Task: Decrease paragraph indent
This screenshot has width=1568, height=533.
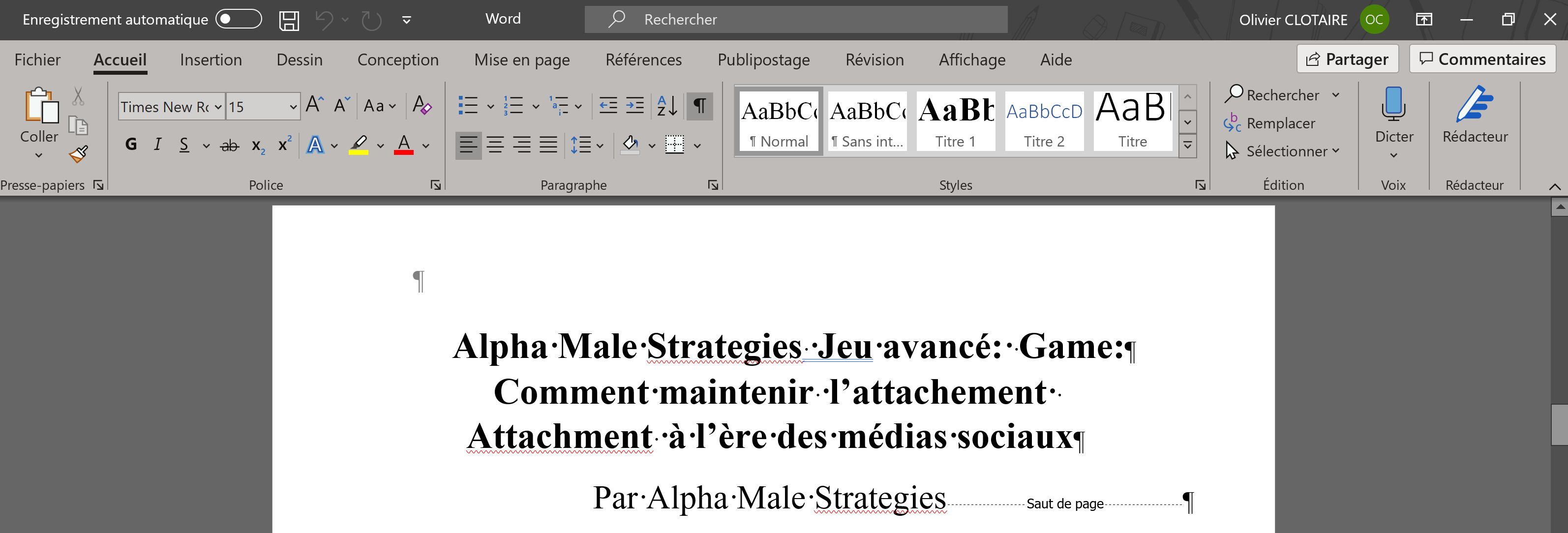Action: [608, 105]
